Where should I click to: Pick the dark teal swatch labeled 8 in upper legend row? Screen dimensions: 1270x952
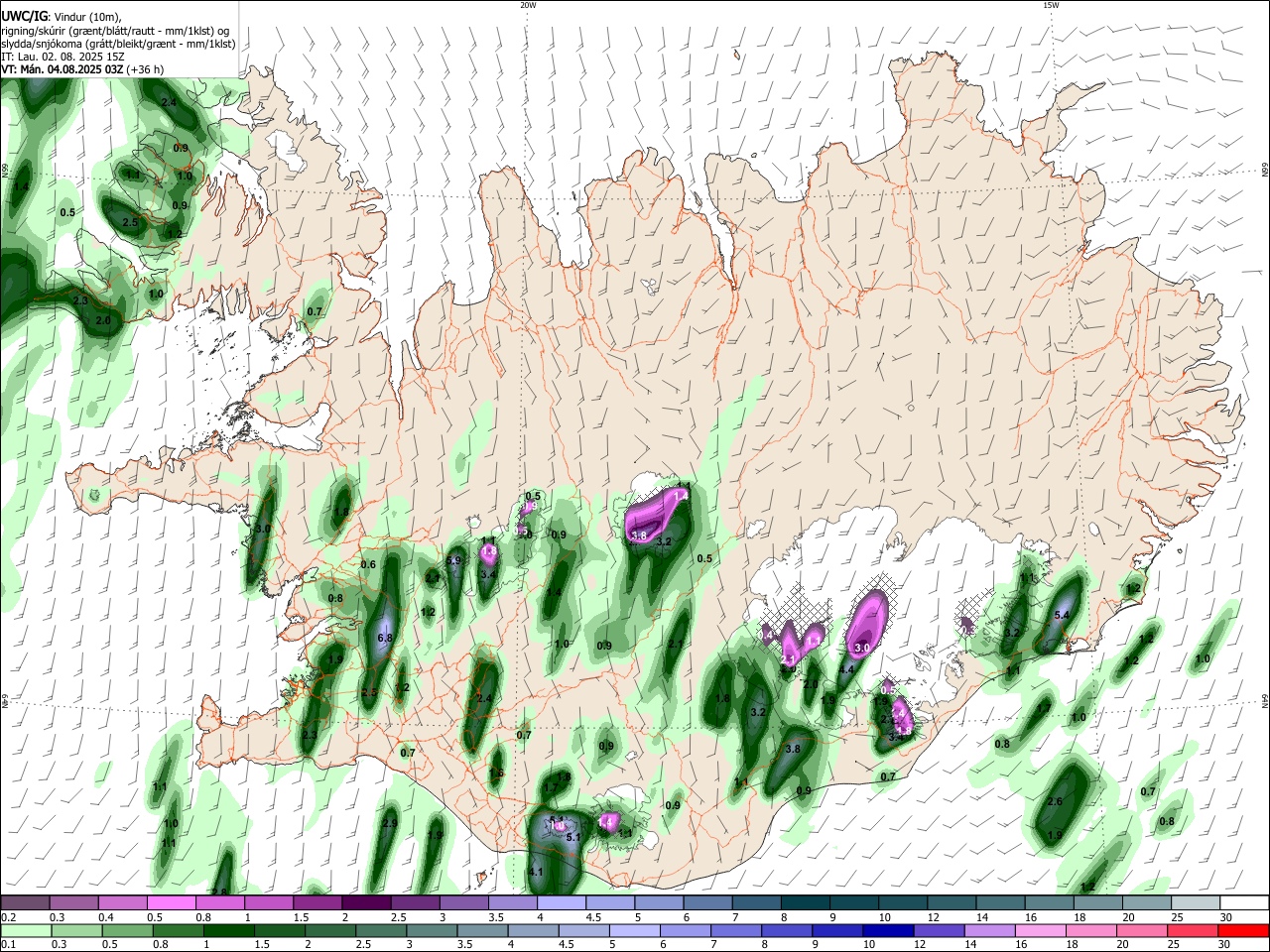(806, 903)
